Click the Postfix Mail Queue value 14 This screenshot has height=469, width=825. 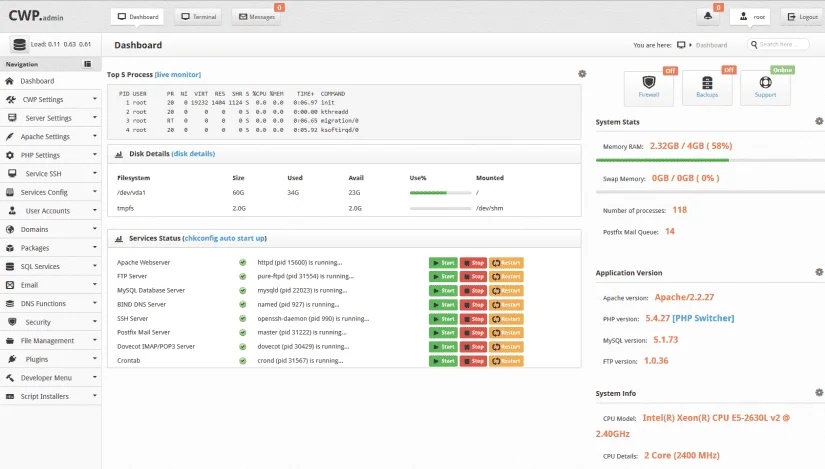[x=670, y=231]
